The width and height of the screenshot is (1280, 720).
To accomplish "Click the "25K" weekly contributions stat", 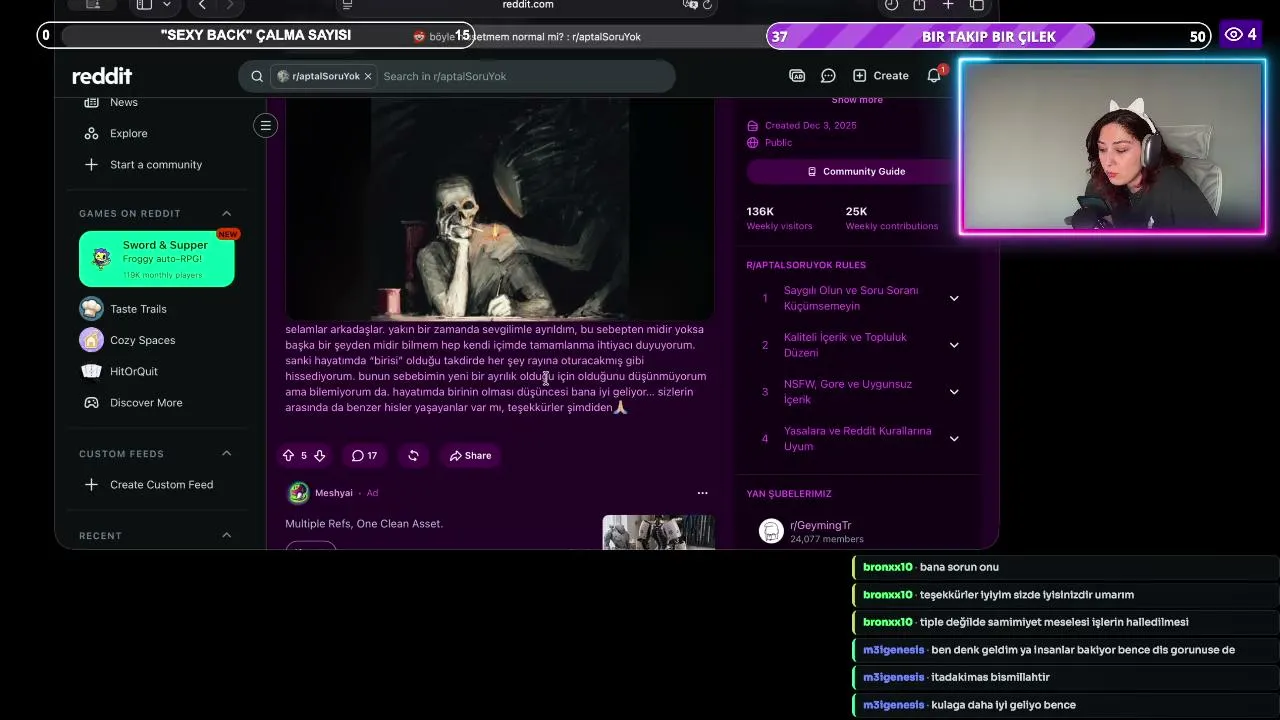I will [x=856, y=211].
